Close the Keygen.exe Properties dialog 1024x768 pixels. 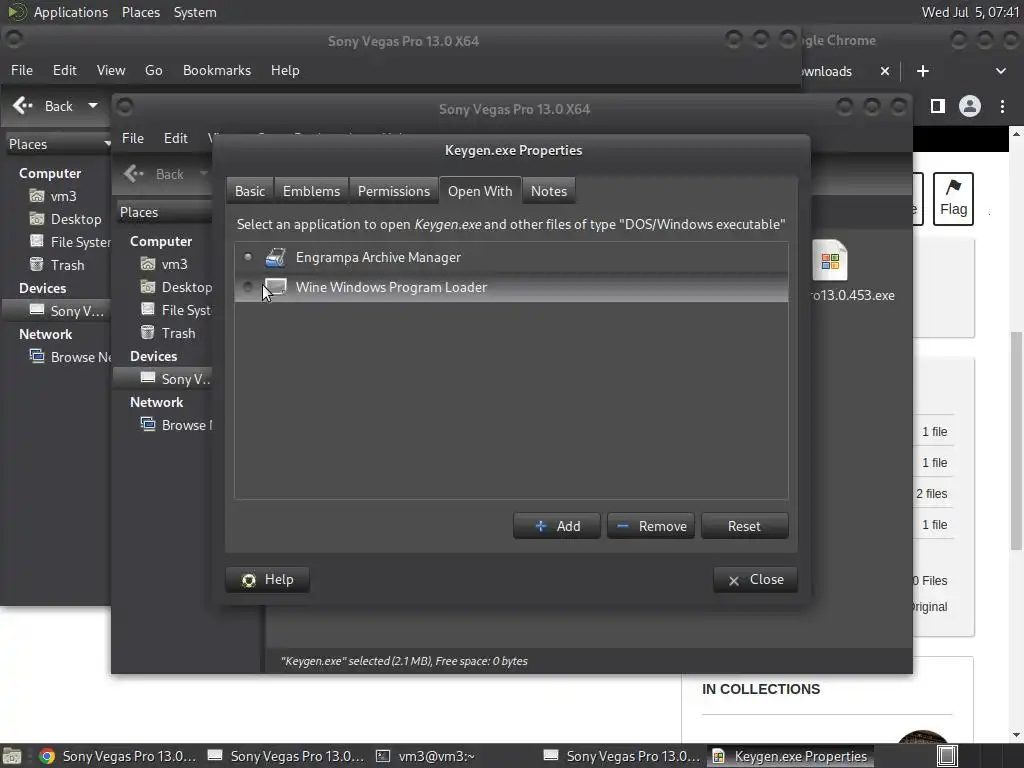click(x=756, y=580)
